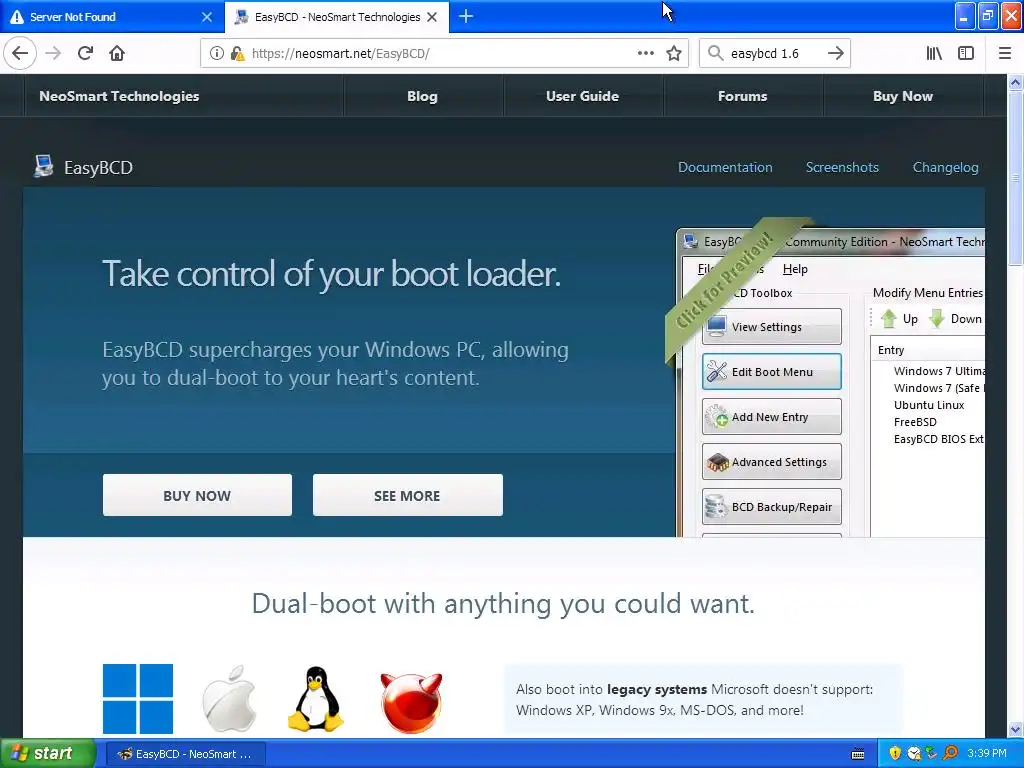Close the EasyBCD NeoSmart tab
Viewport: 1024px width, 768px height.
[432, 17]
